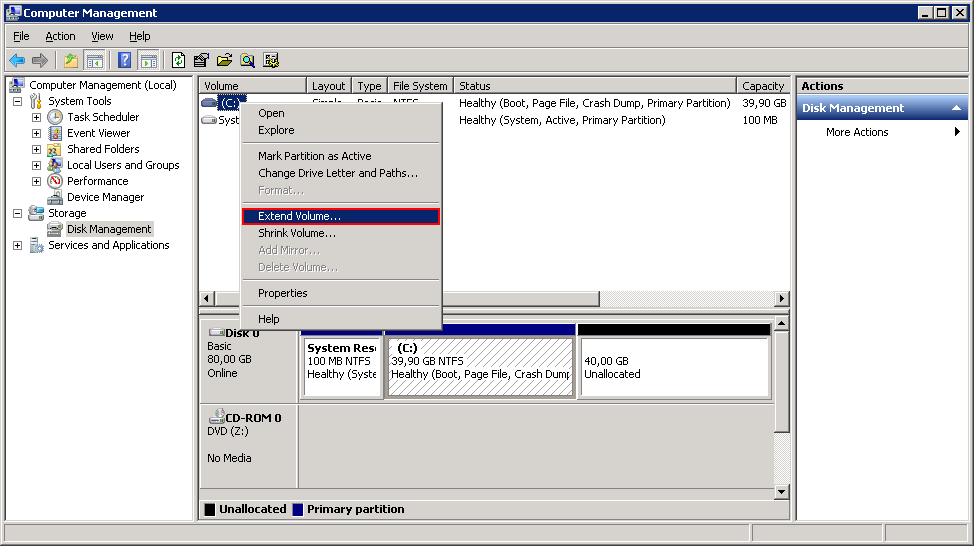Select the System Reserved 100 MB partition block

[342, 366]
